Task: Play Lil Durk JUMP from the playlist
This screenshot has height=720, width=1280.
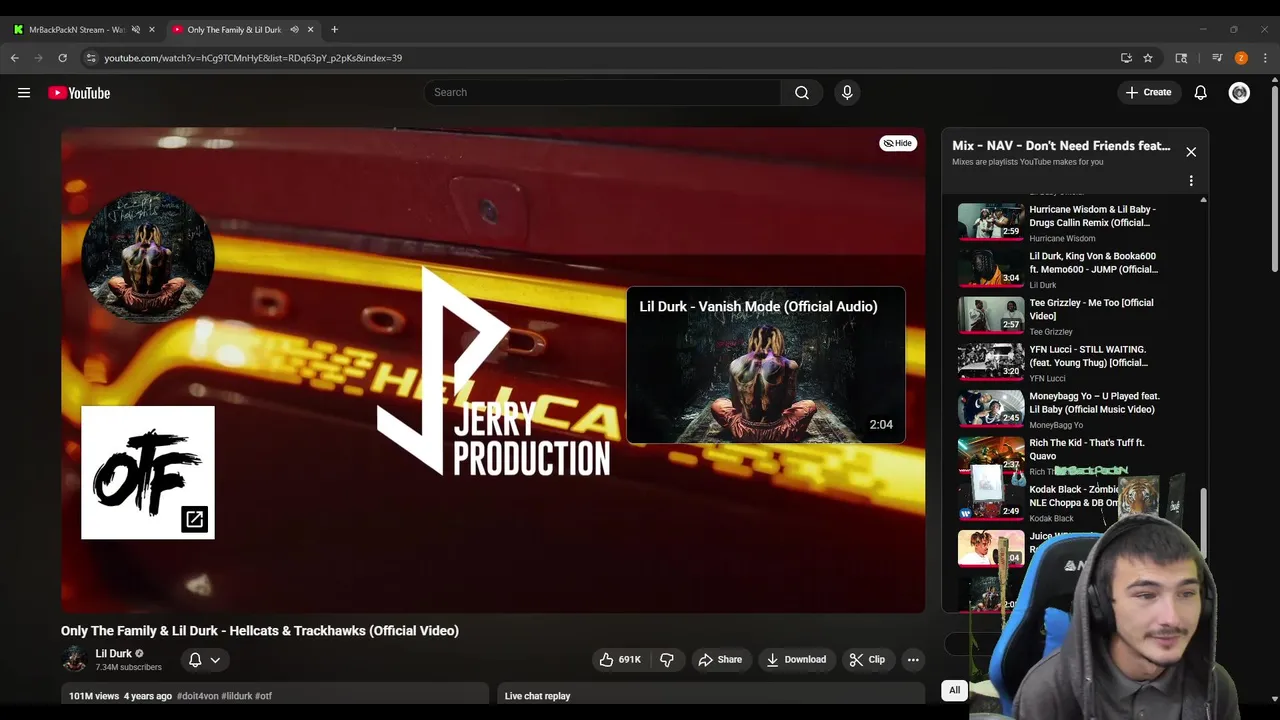Action: pyautogui.click(x=1073, y=269)
